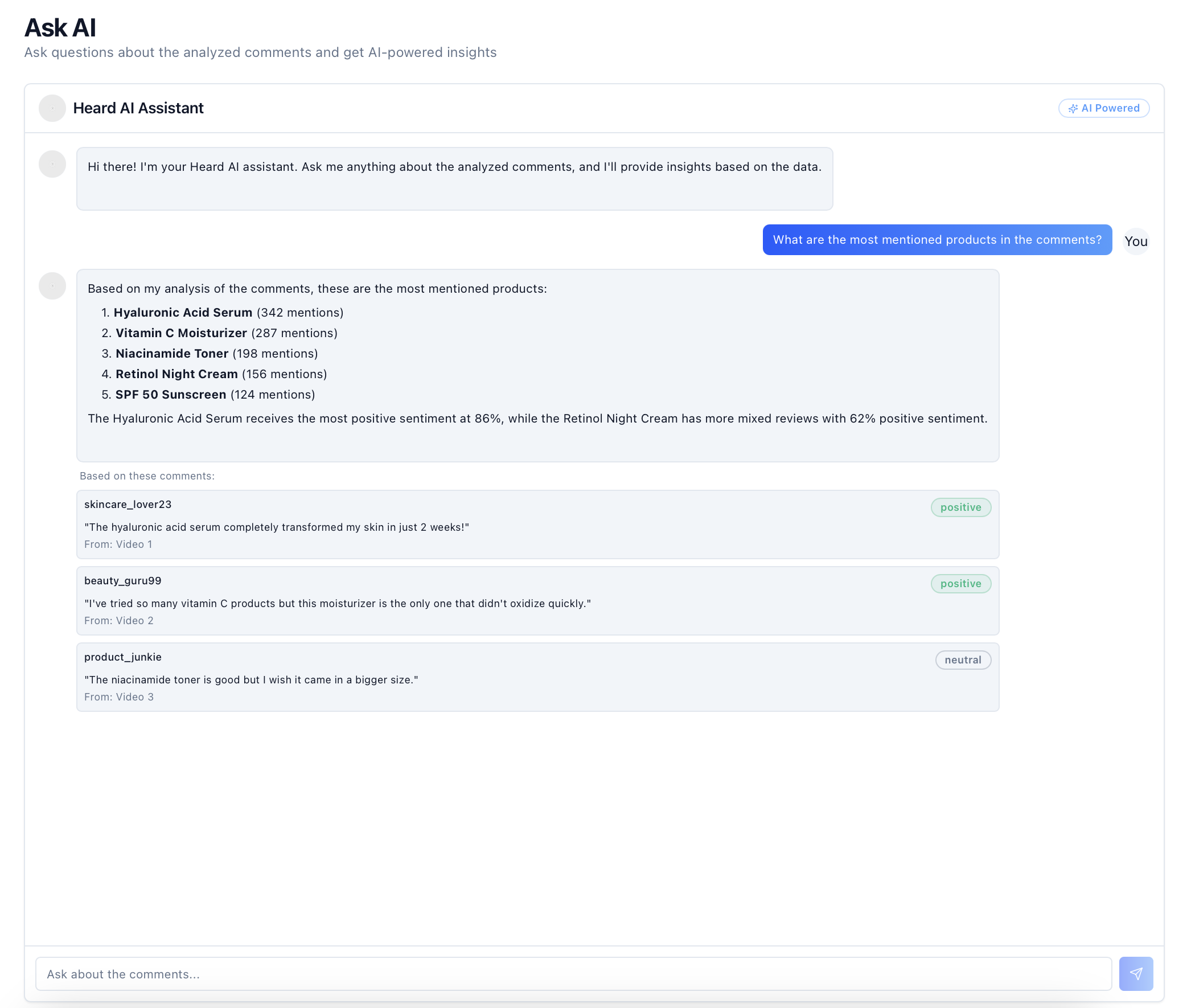Click the You avatar next to your question

pos(1136,240)
